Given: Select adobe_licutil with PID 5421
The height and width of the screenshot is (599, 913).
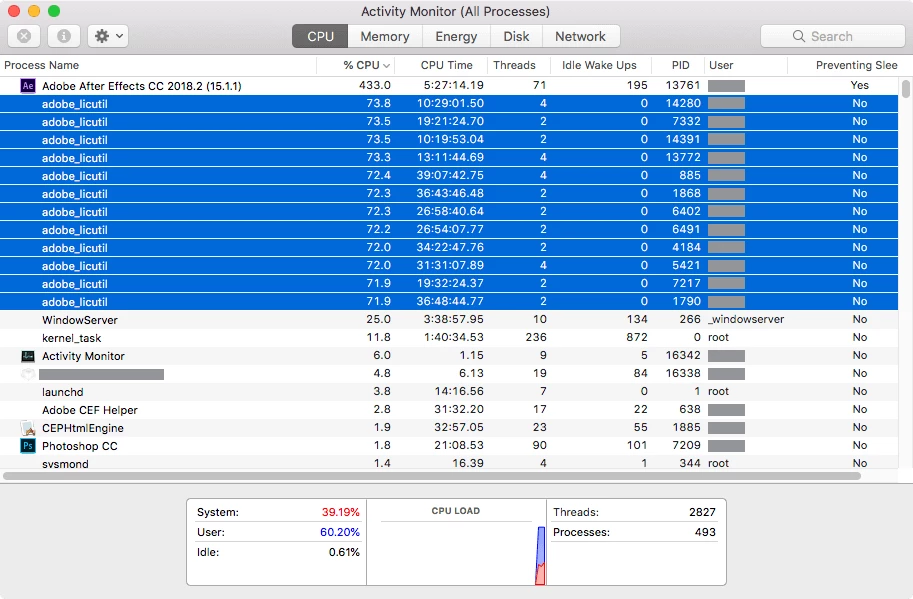Looking at the screenshot, I should [449, 266].
